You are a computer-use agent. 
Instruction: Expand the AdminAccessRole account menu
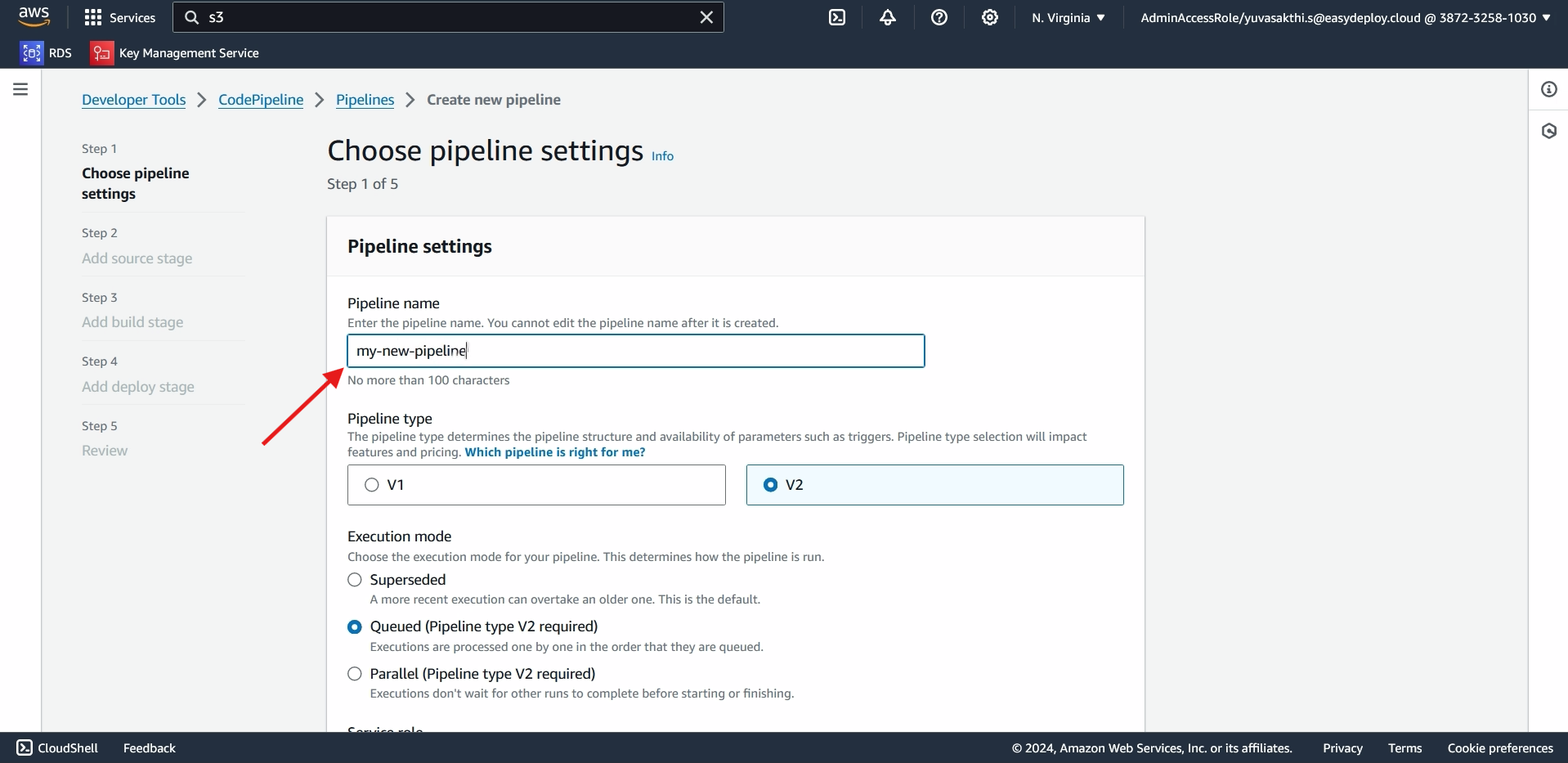point(1346,17)
